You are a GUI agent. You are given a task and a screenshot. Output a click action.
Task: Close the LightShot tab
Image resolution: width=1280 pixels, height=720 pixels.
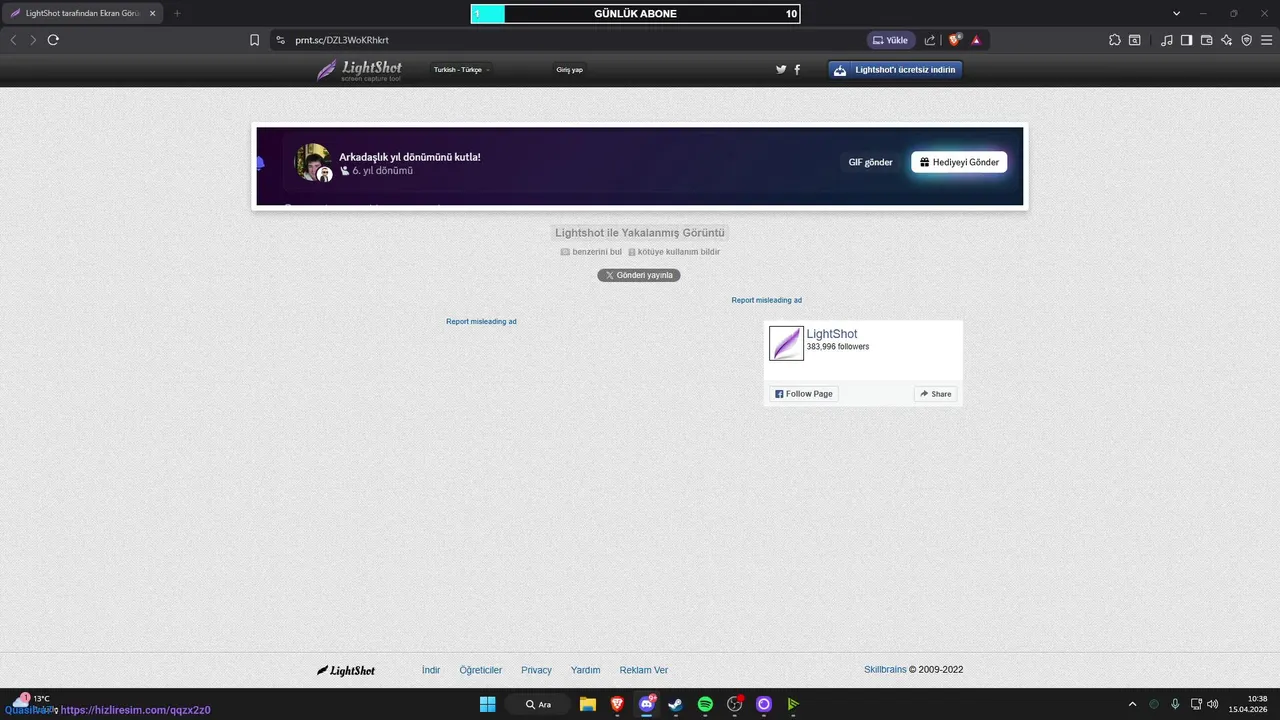pos(153,13)
